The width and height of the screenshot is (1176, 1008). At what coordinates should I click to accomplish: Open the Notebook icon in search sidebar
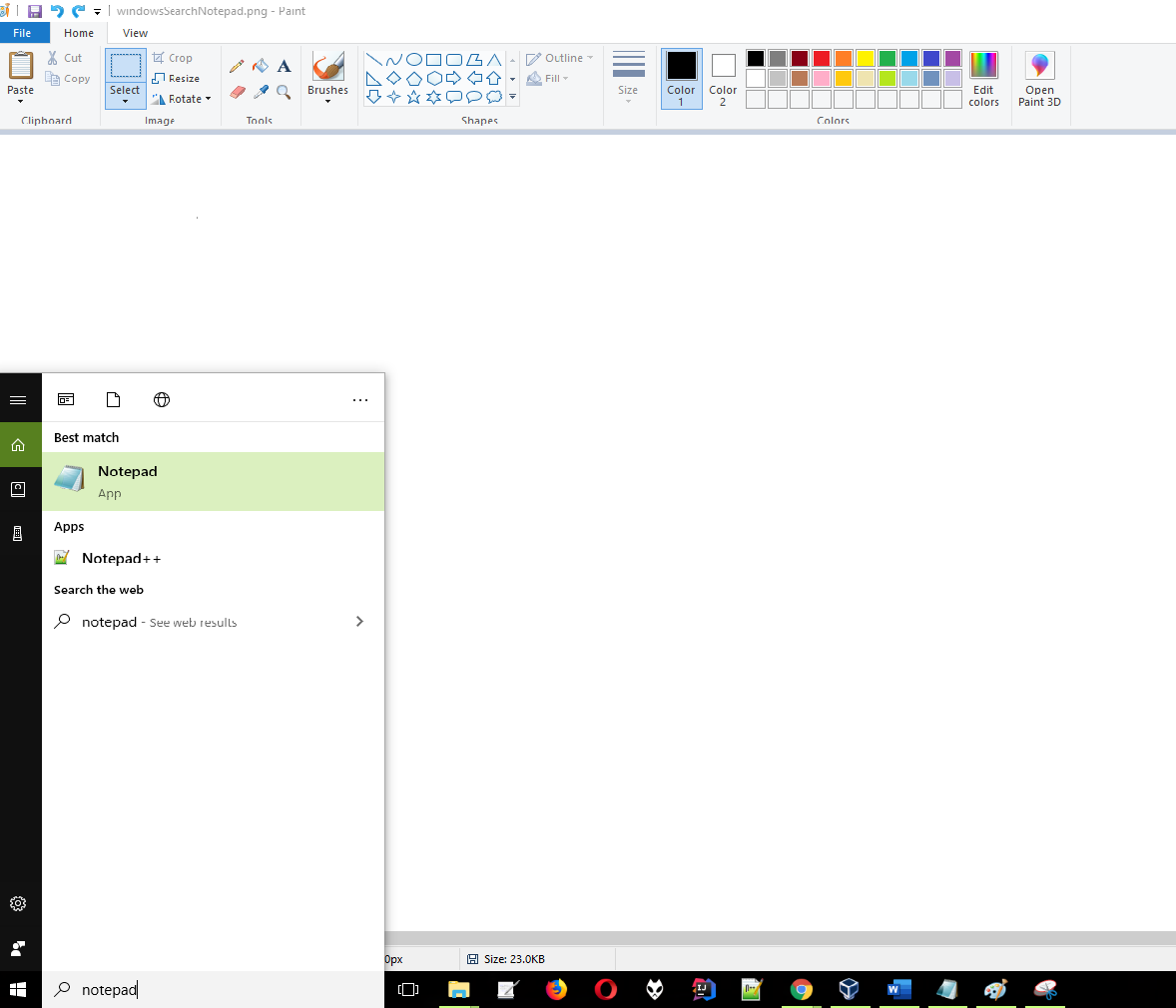[18, 490]
